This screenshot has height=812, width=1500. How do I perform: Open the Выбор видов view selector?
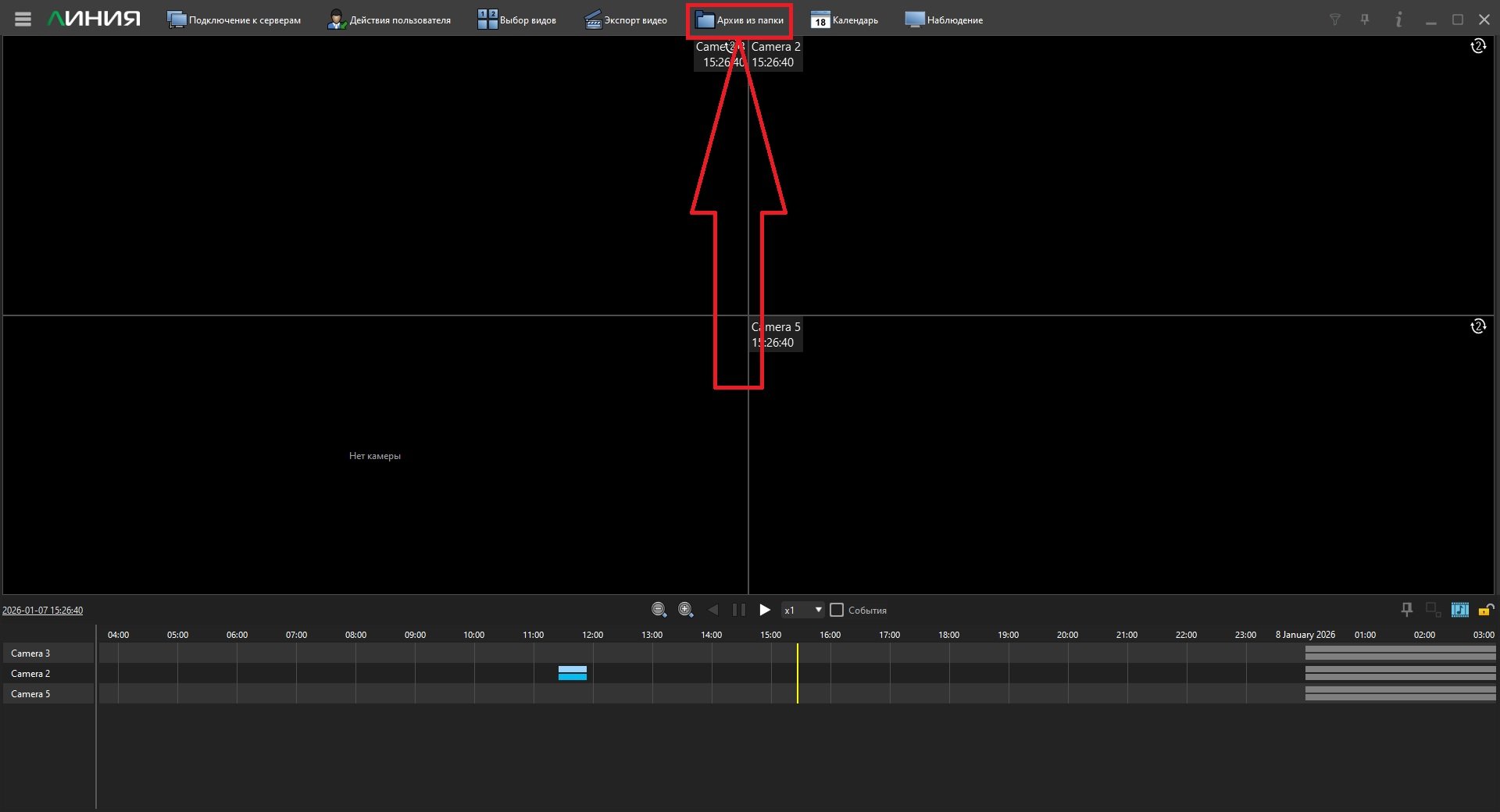[517, 20]
